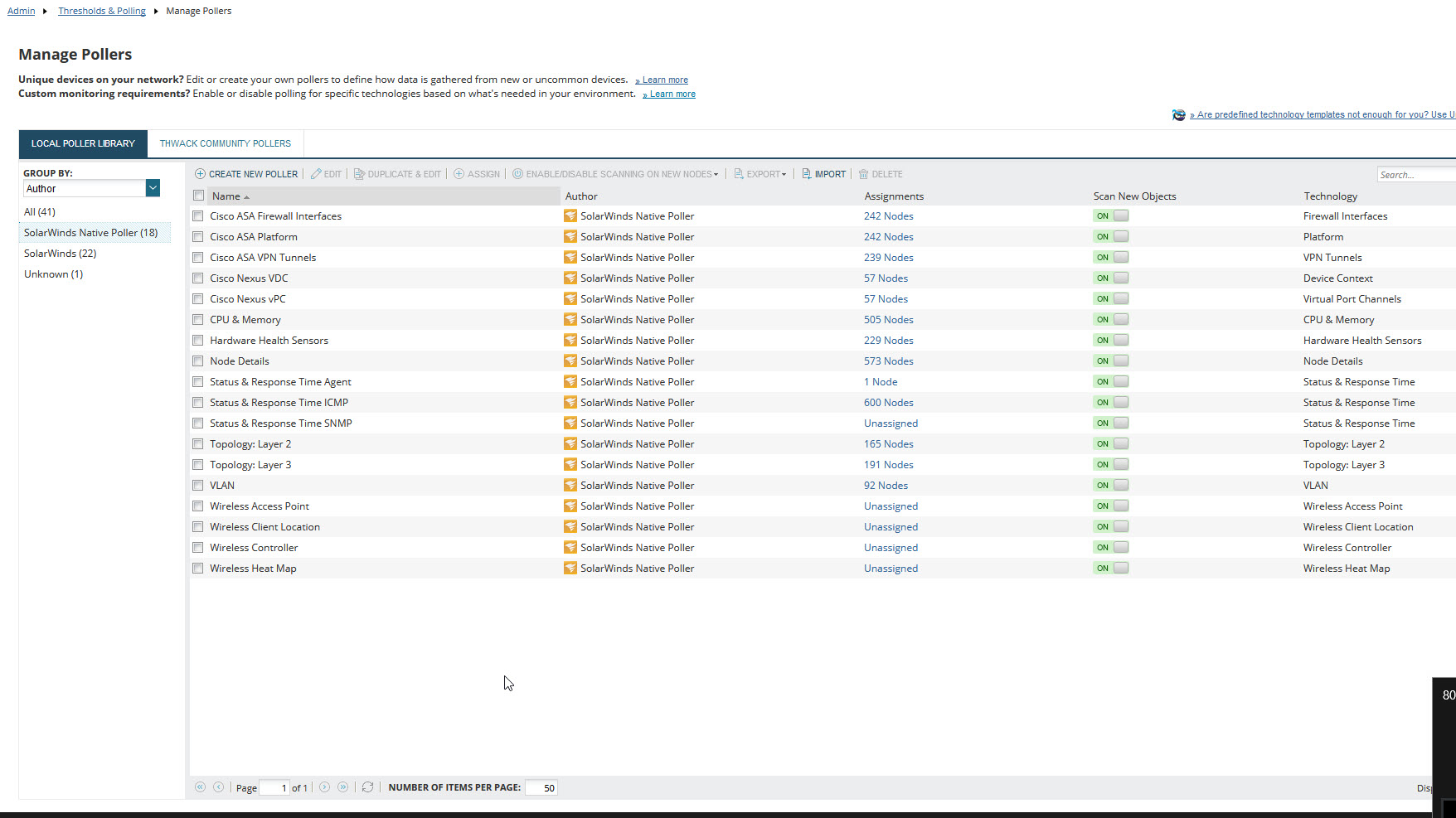
Task: Toggle Scan New Objects for Cisco ASA VPN Tunnels
Action: pyautogui.click(x=1111, y=257)
